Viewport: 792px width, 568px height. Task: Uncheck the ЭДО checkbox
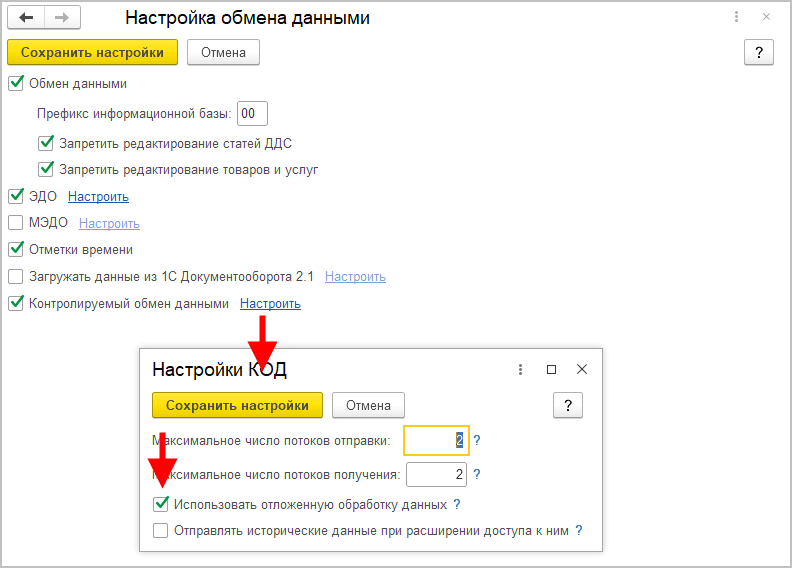[16, 196]
